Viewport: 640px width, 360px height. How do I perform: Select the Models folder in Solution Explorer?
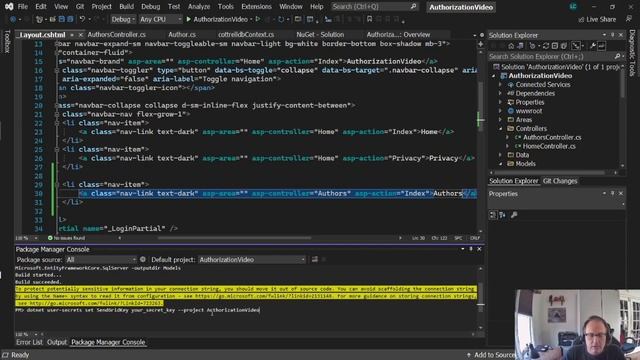(525, 164)
